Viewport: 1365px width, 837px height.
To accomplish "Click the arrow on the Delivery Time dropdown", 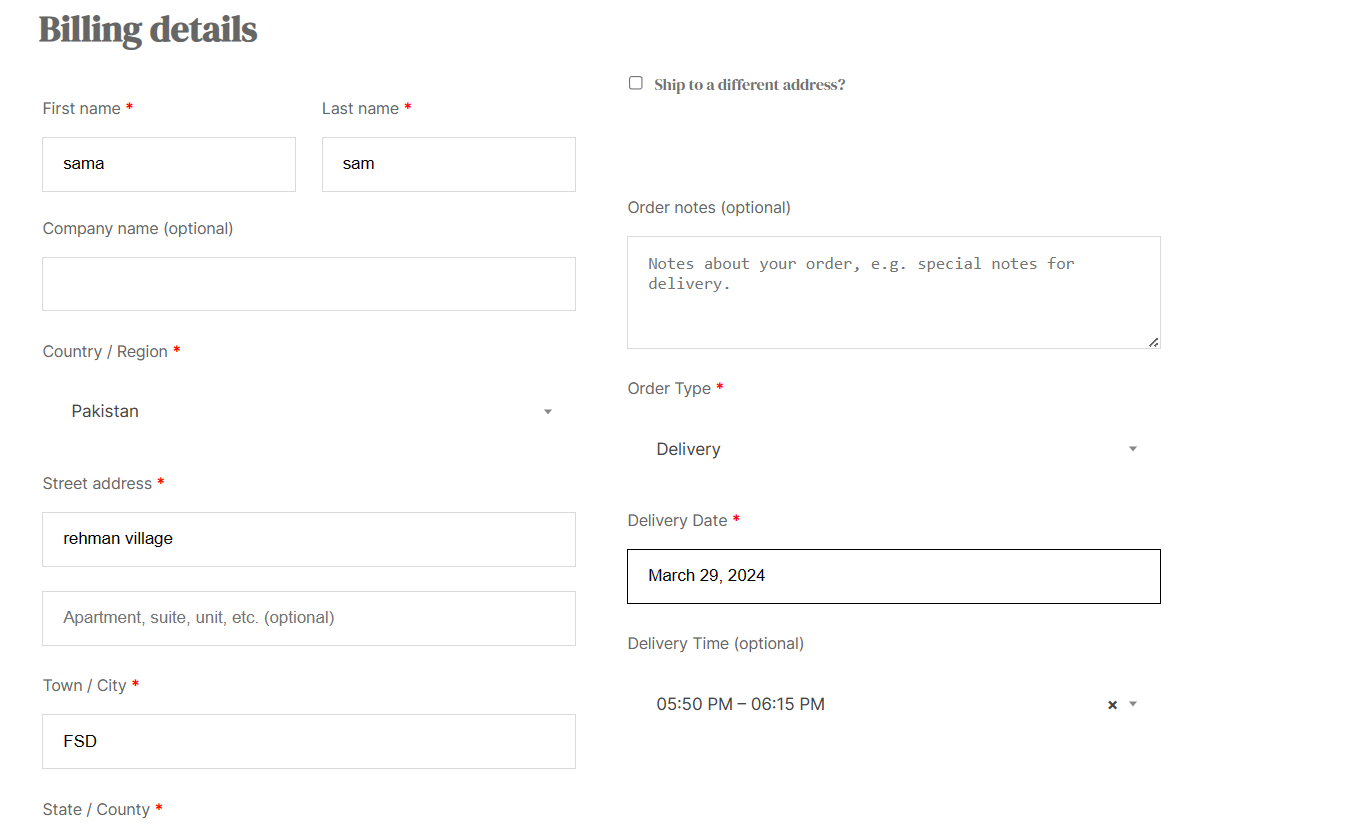I will 1133,704.
